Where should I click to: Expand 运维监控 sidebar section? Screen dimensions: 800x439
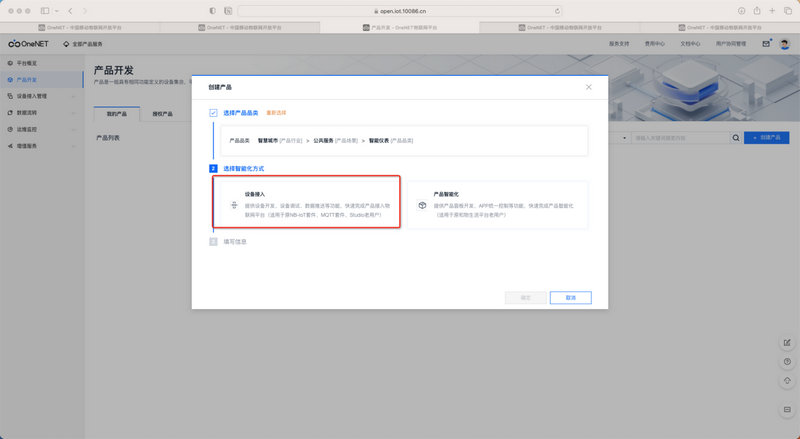[x=41, y=129]
